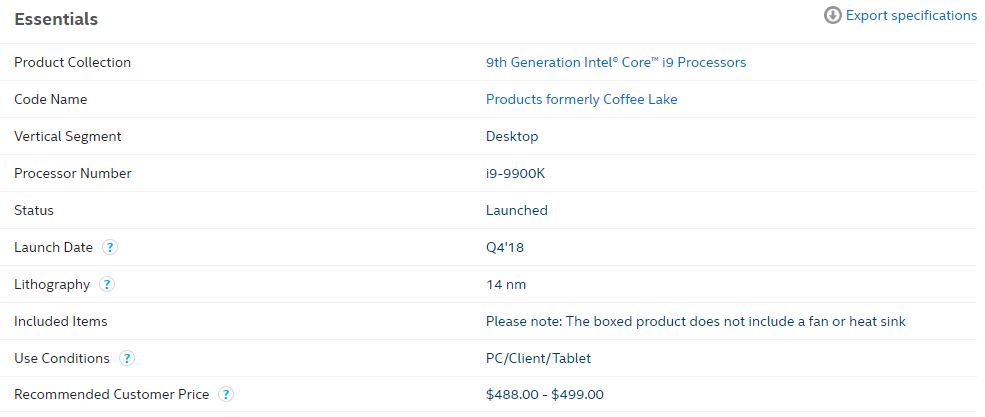The image size is (985, 417).
Task: Click the Essentials section heading
Action: pos(56,19)
